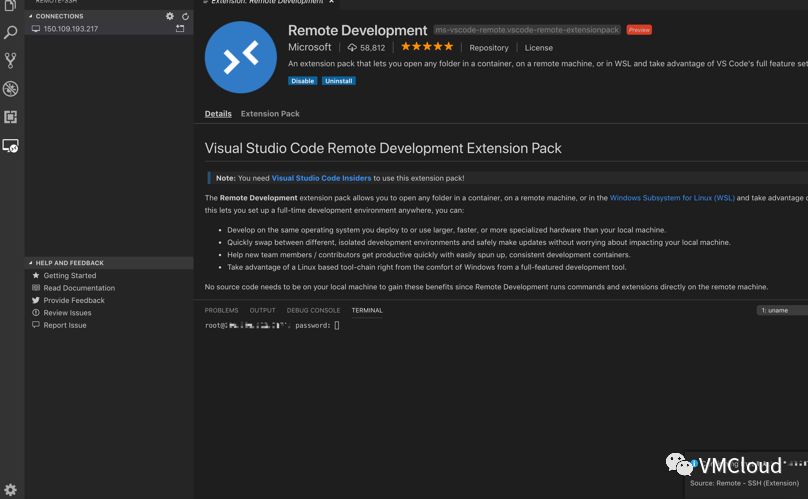Open the Source Control view

(10, 60)
